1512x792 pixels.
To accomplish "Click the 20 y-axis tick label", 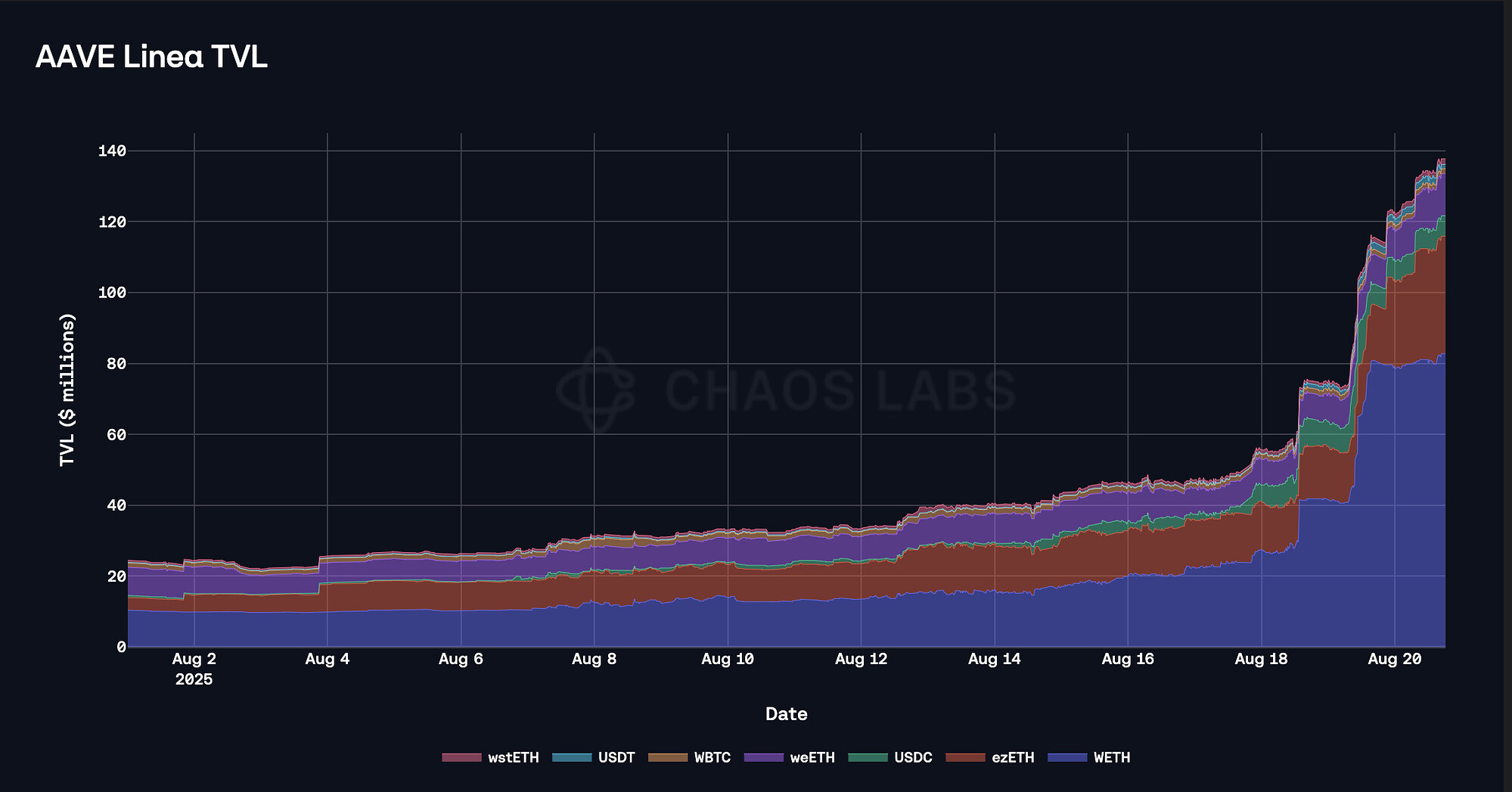I will coord(116,576).
